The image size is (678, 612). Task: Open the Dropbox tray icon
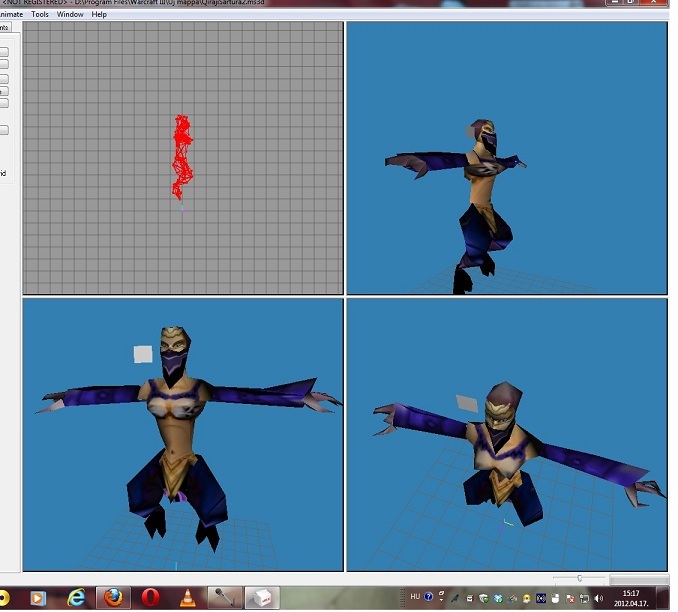(498, 599)
